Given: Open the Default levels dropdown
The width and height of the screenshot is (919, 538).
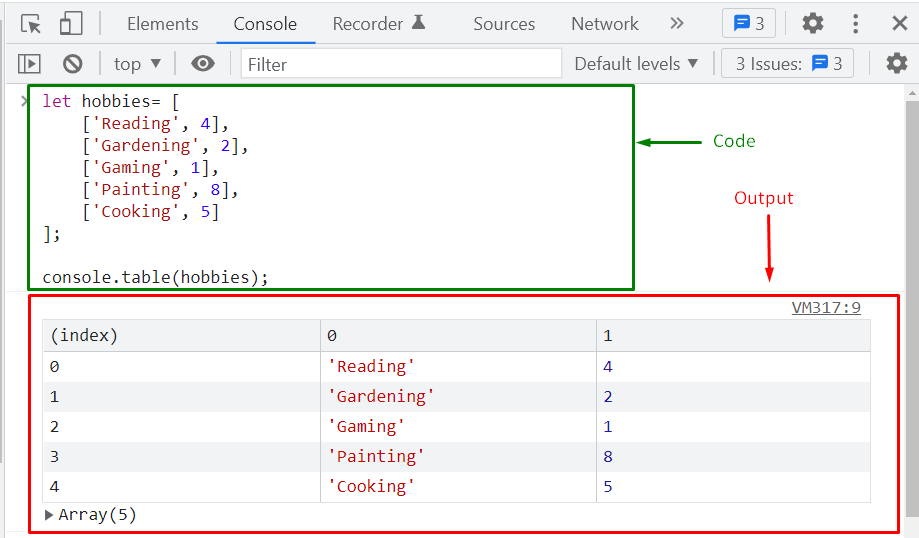Looking at the screenshot, I should coord(637,63).
